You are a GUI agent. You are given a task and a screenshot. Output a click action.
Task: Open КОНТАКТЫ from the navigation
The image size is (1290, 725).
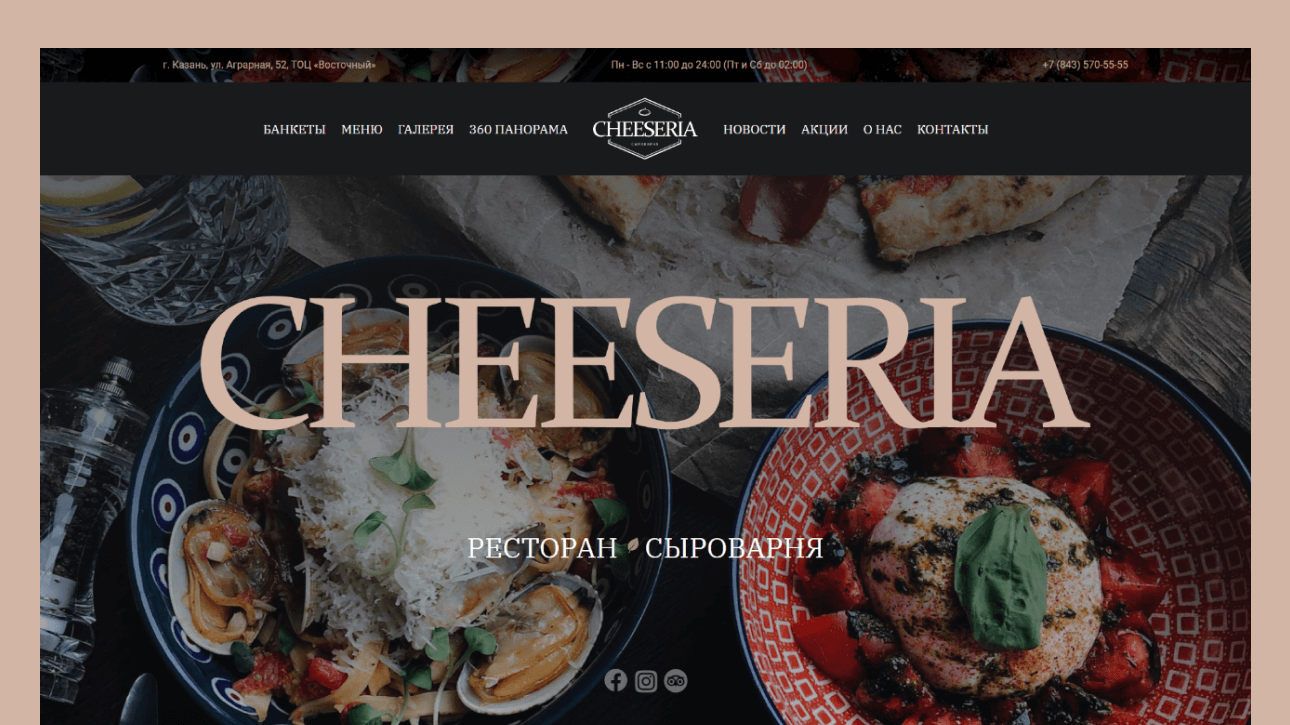(x=953, y=130)
